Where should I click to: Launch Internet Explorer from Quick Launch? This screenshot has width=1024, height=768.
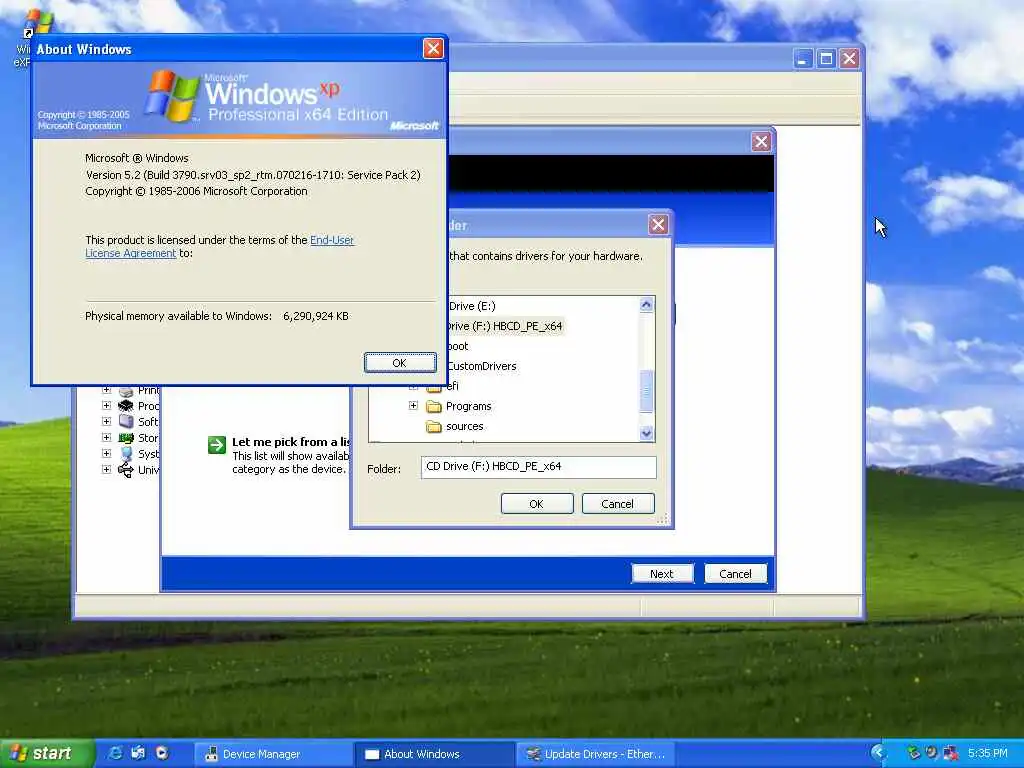click(x=116, y=754)
